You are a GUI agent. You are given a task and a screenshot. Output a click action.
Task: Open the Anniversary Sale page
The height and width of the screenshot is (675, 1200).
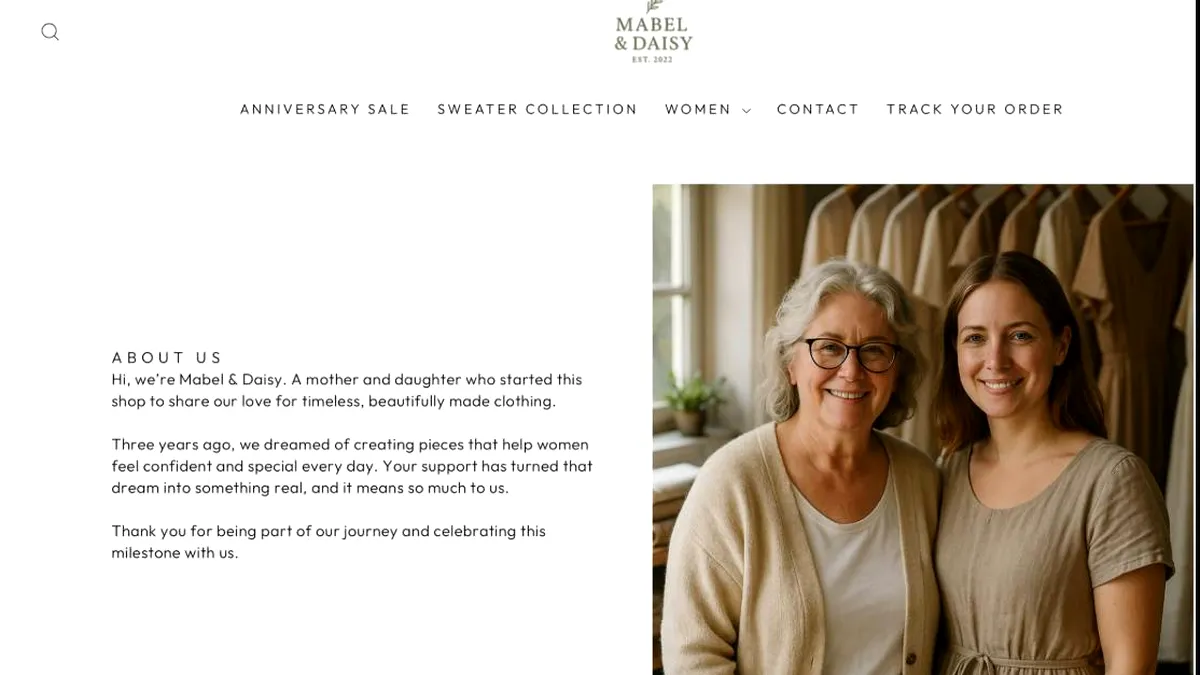point(325,110)
